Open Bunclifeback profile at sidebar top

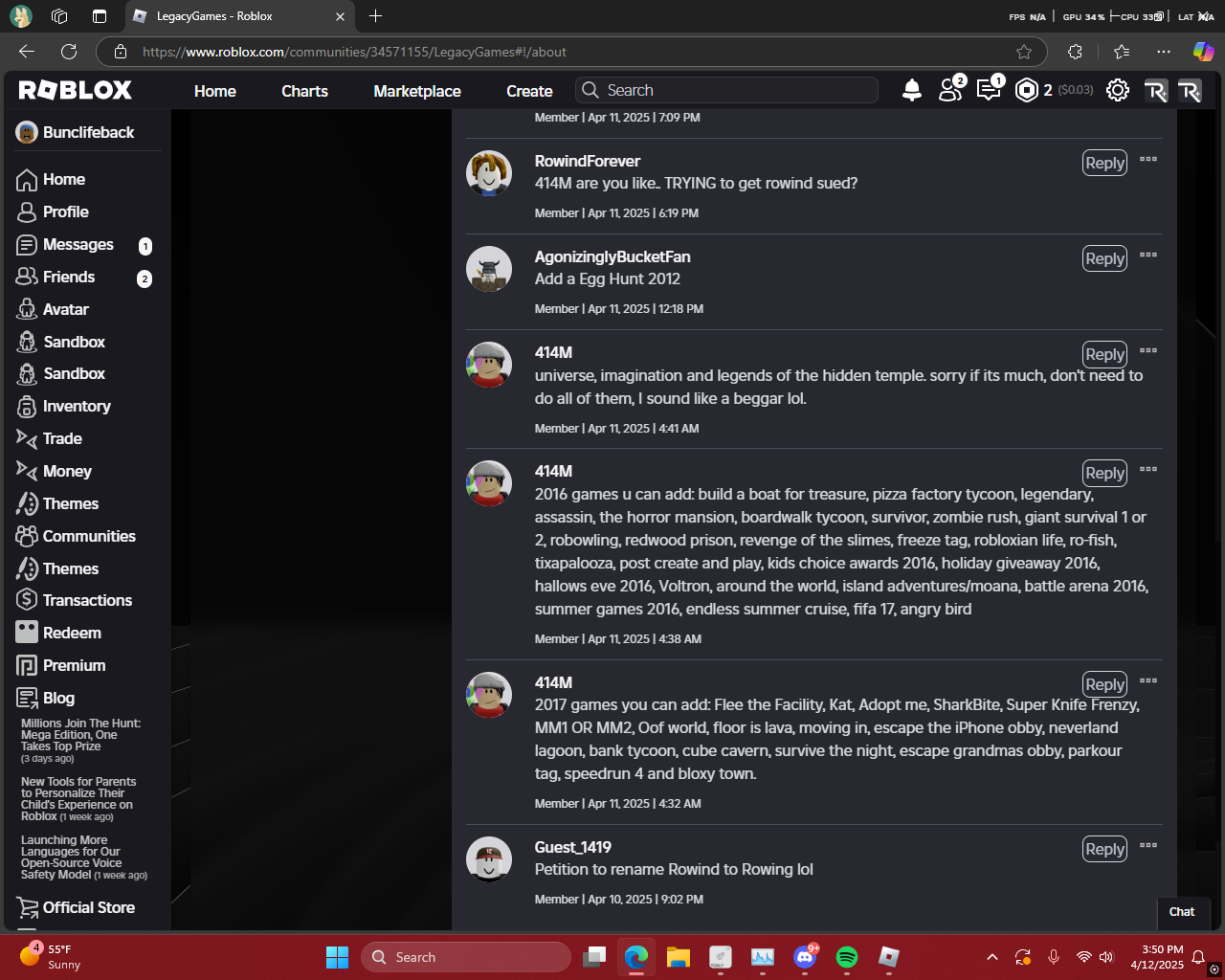[x=76, y=133]
